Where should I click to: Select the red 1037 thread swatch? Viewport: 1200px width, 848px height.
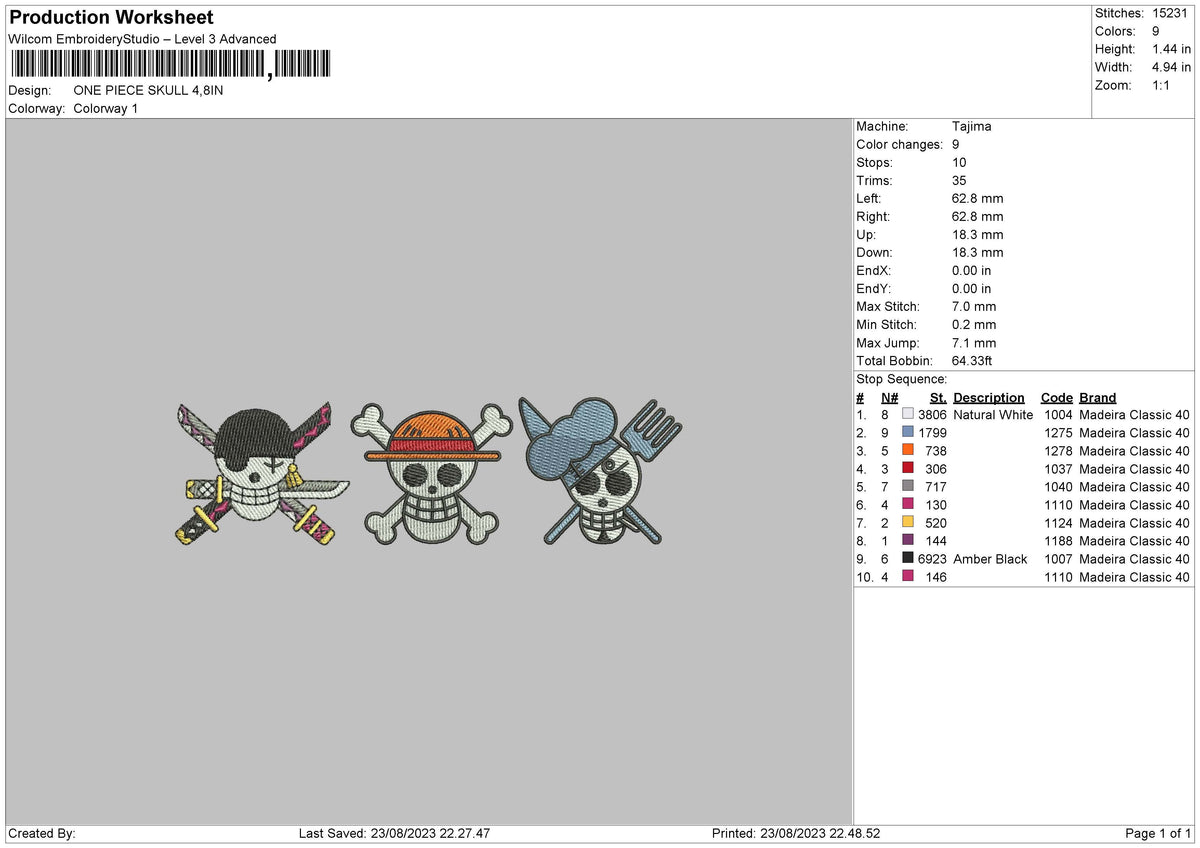tap(907, 469)
